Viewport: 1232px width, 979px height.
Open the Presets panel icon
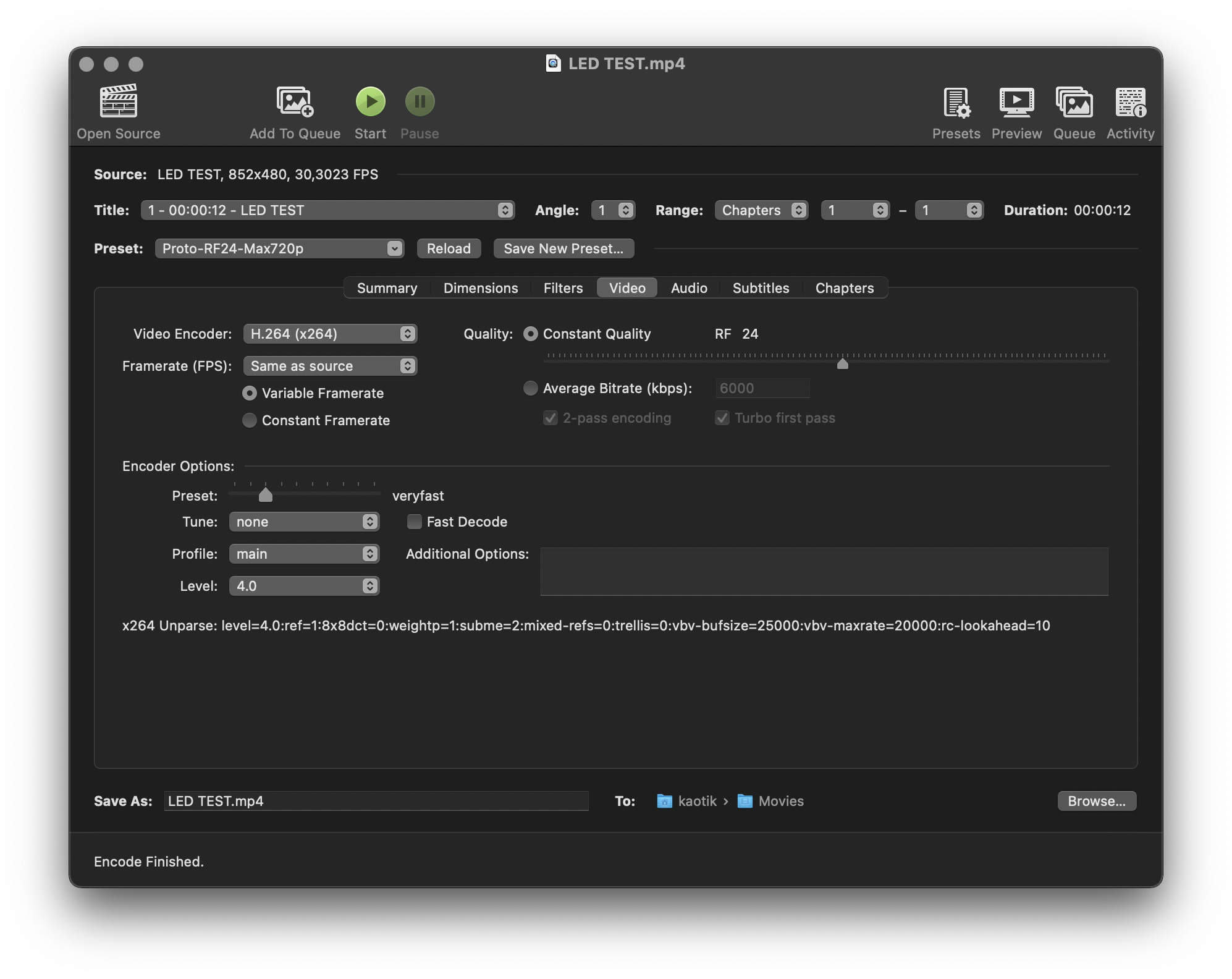coord(956,103)
